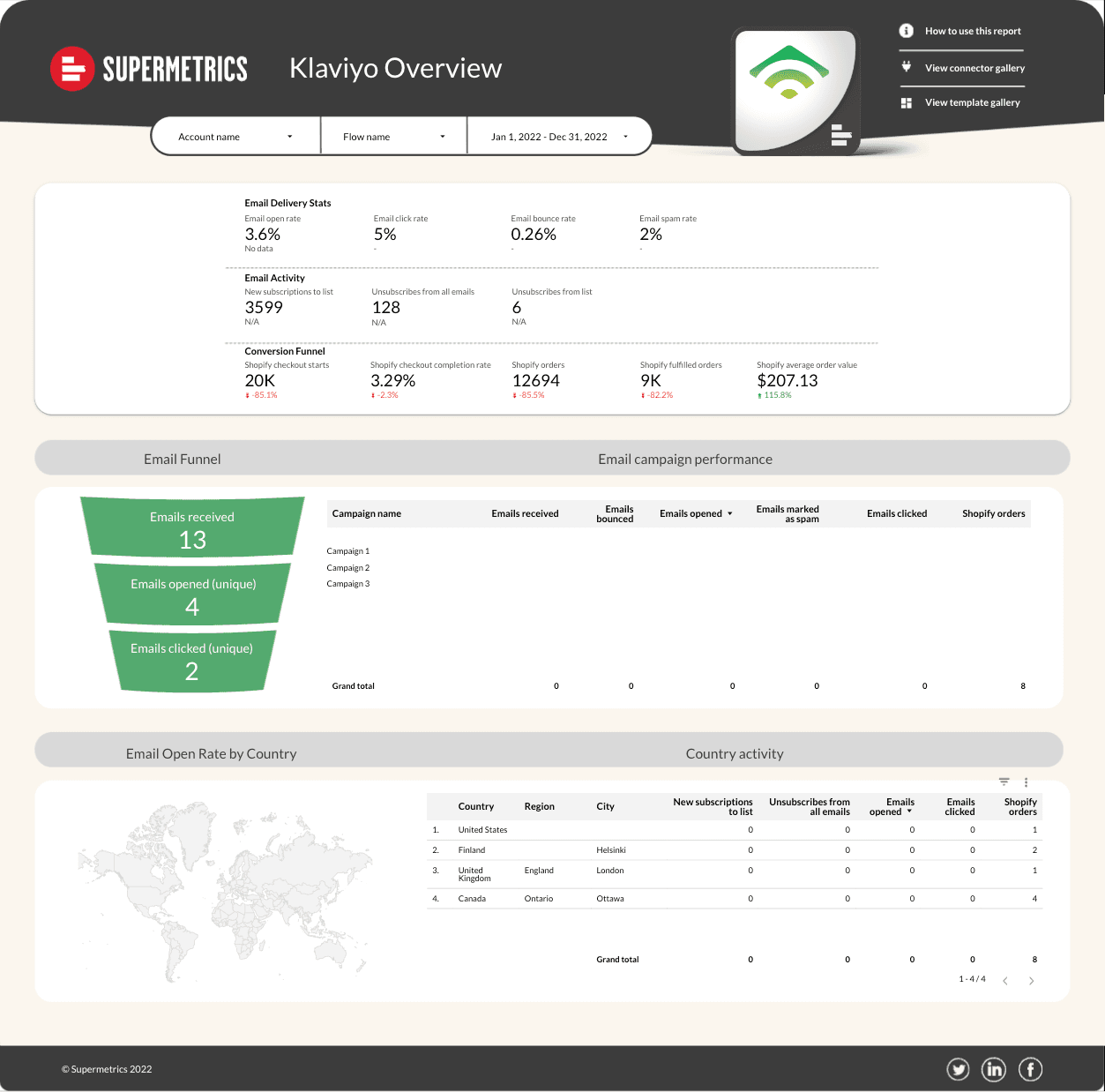Sort campaigns by Emails opened column

(x=695, y=513)
